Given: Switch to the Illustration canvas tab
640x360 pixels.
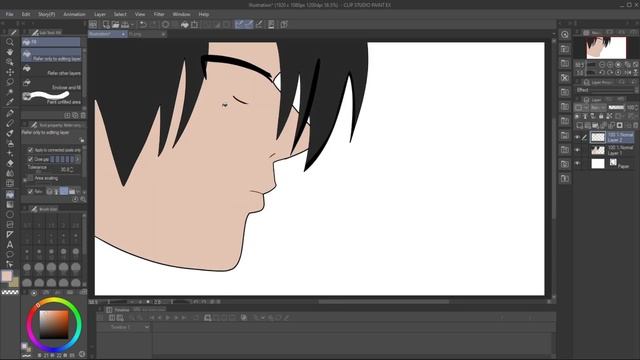Looking at the screenshot, I should (x=107, y=34).
